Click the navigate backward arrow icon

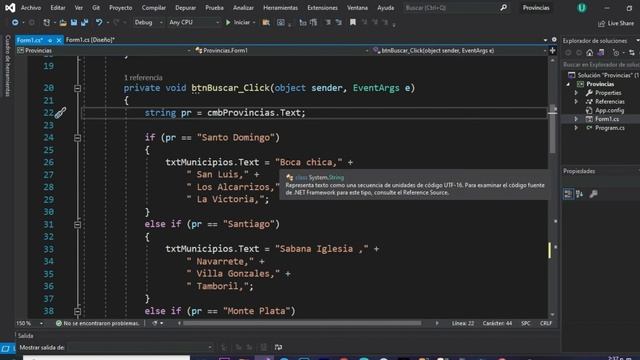tap(15, 22)
